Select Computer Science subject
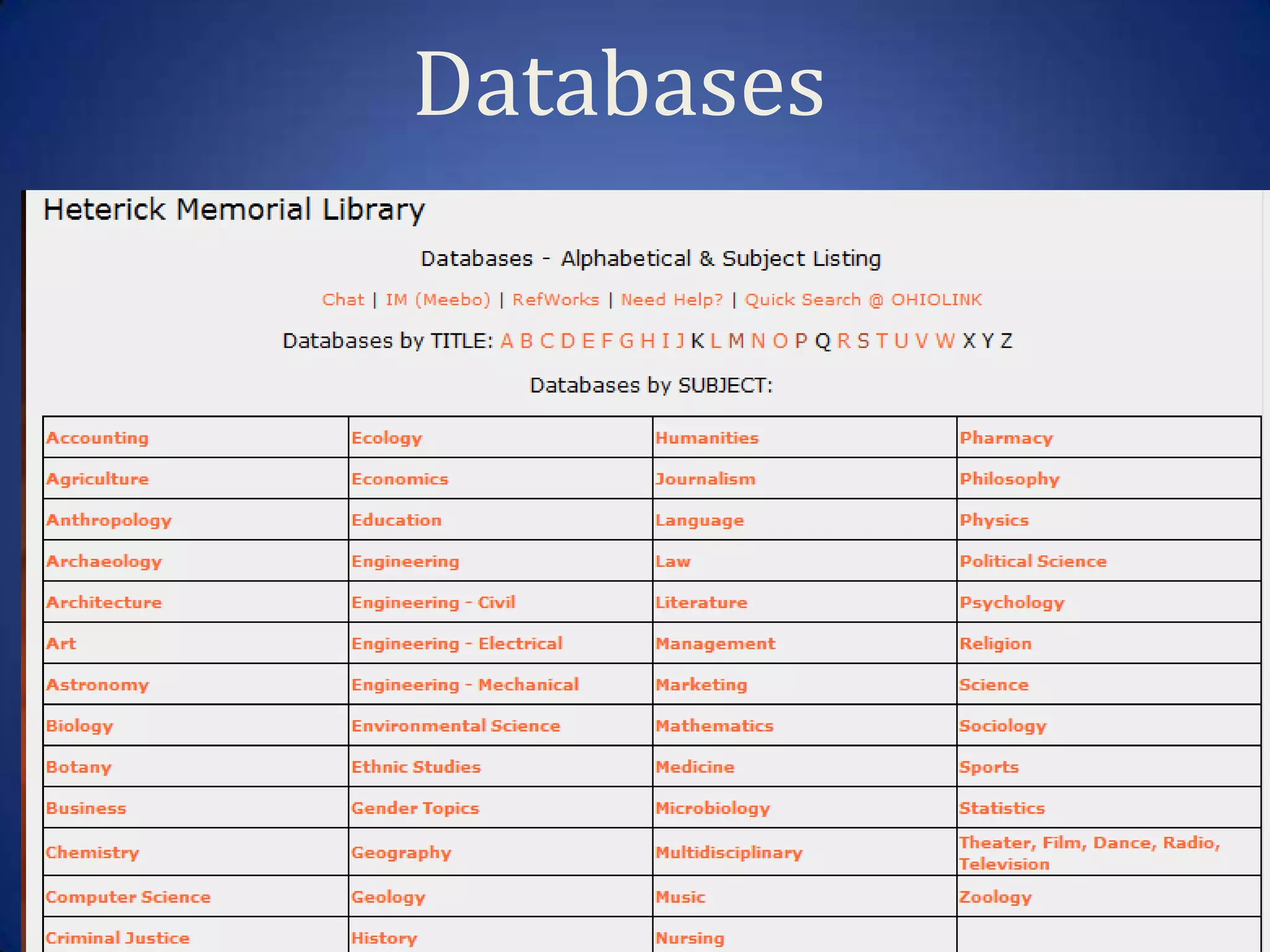The width and height of the screenshot is (1270, 952). click(128, 897)
